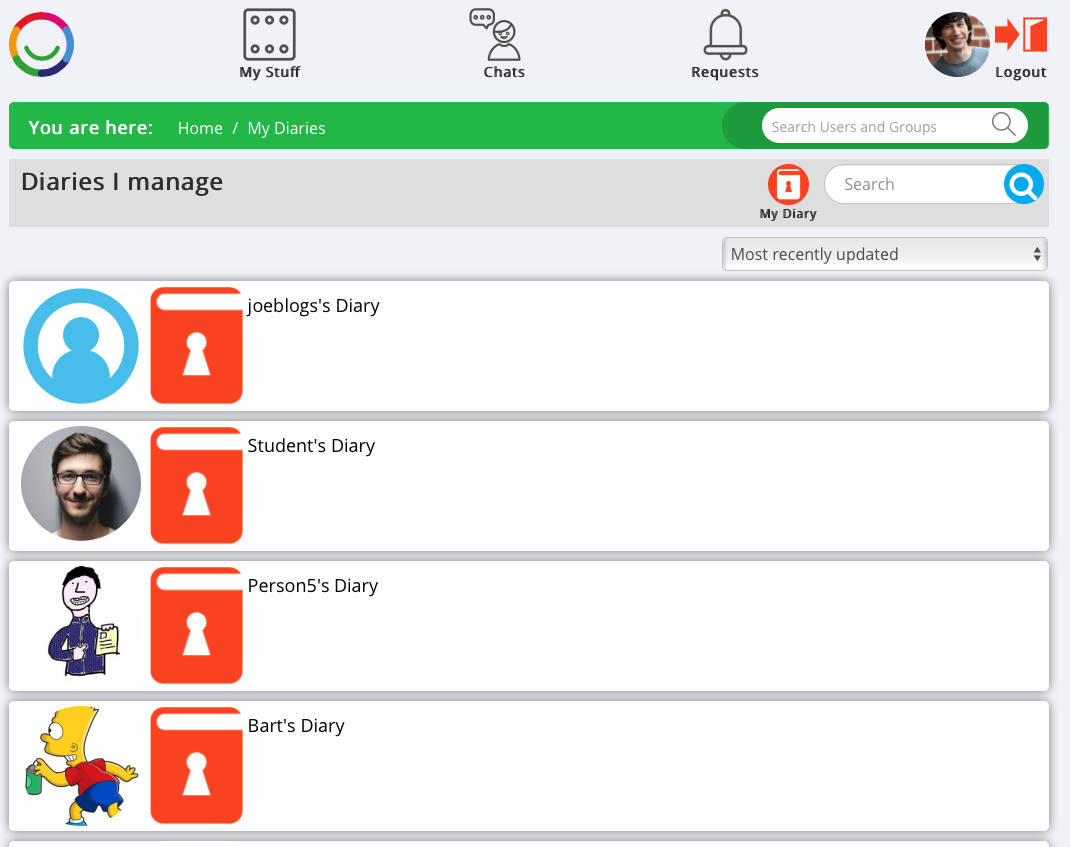The height and width of the screenshot is (847, 1070).
Task: Open the joeblogs's Diary title
Action: (x=313, y=306)
